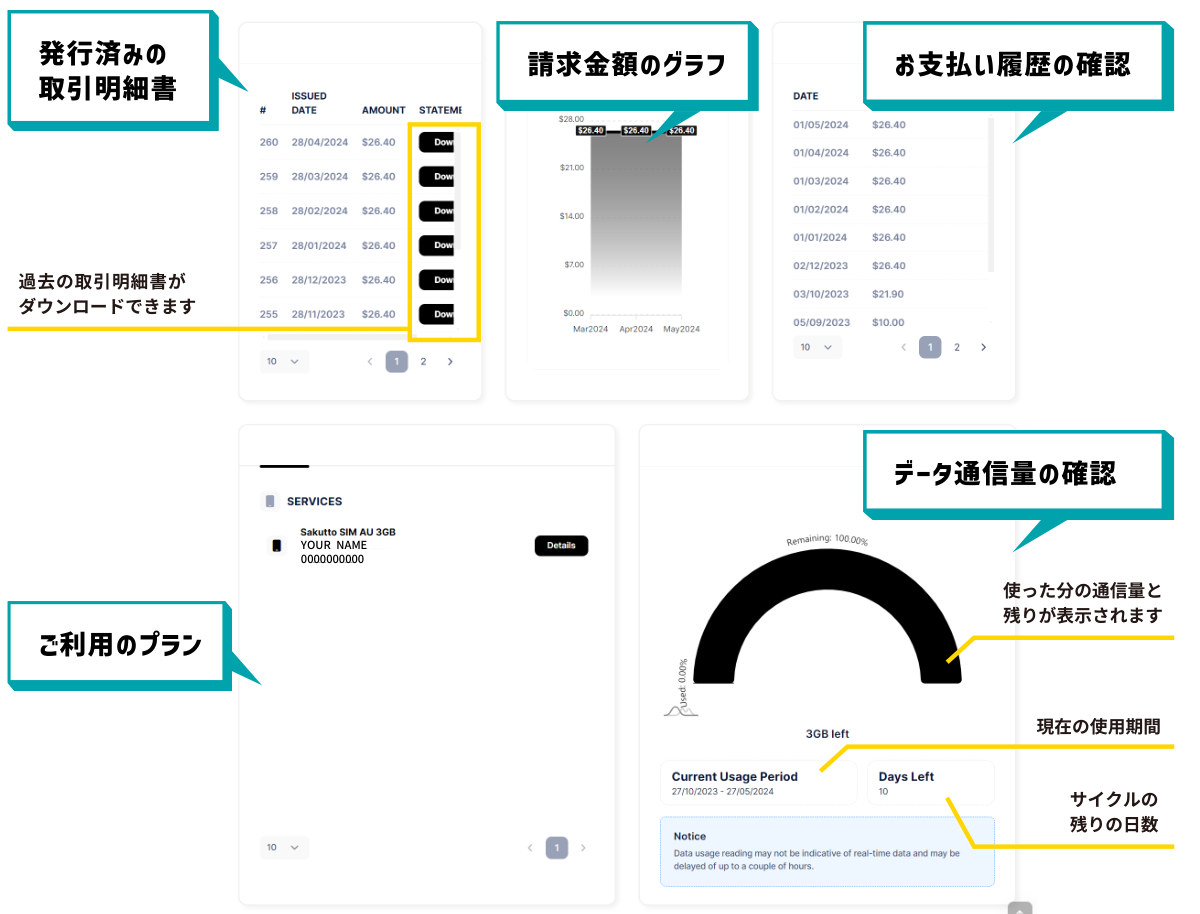Click the $10.00 payment amount
The image size is (1200, 914).
pyautogui.click(x=888, y=322)
